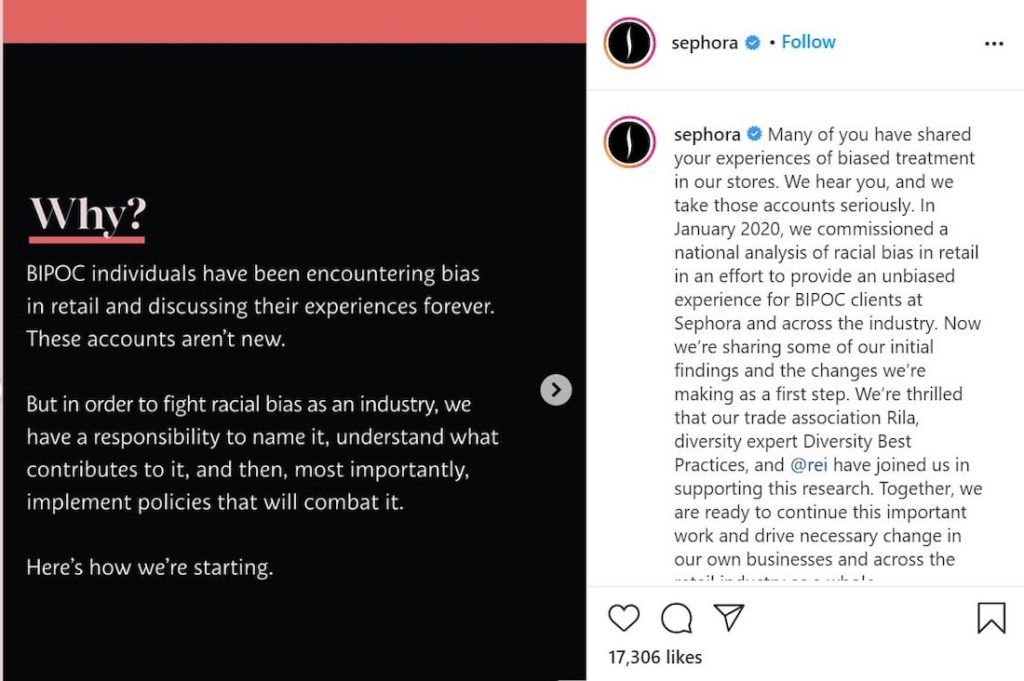The height and width of the screenshot is (681, 1024).
Task: Open the sephora username in header
Action: pos(705,43)
